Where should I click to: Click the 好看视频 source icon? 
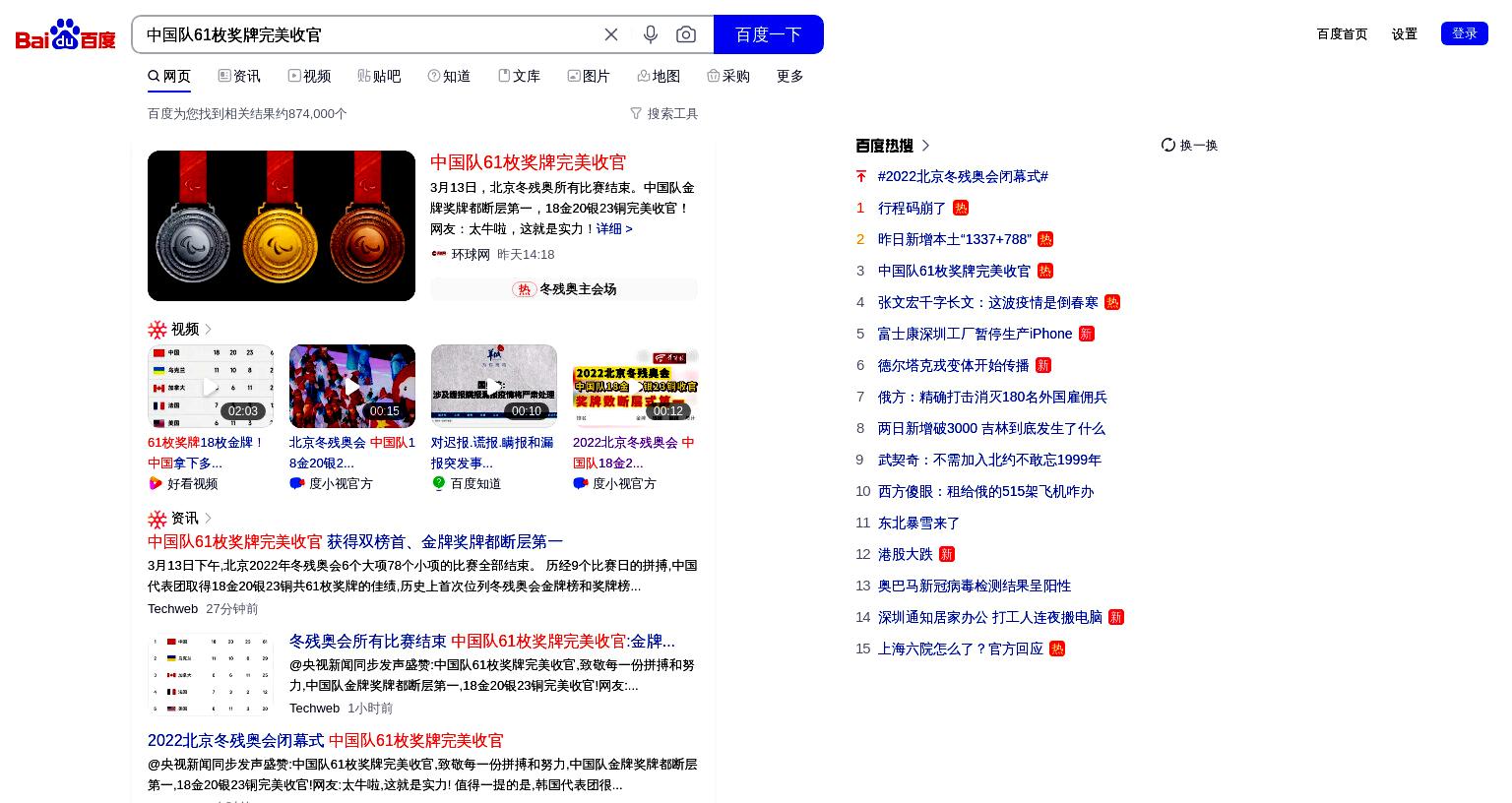tap(156, 483)
